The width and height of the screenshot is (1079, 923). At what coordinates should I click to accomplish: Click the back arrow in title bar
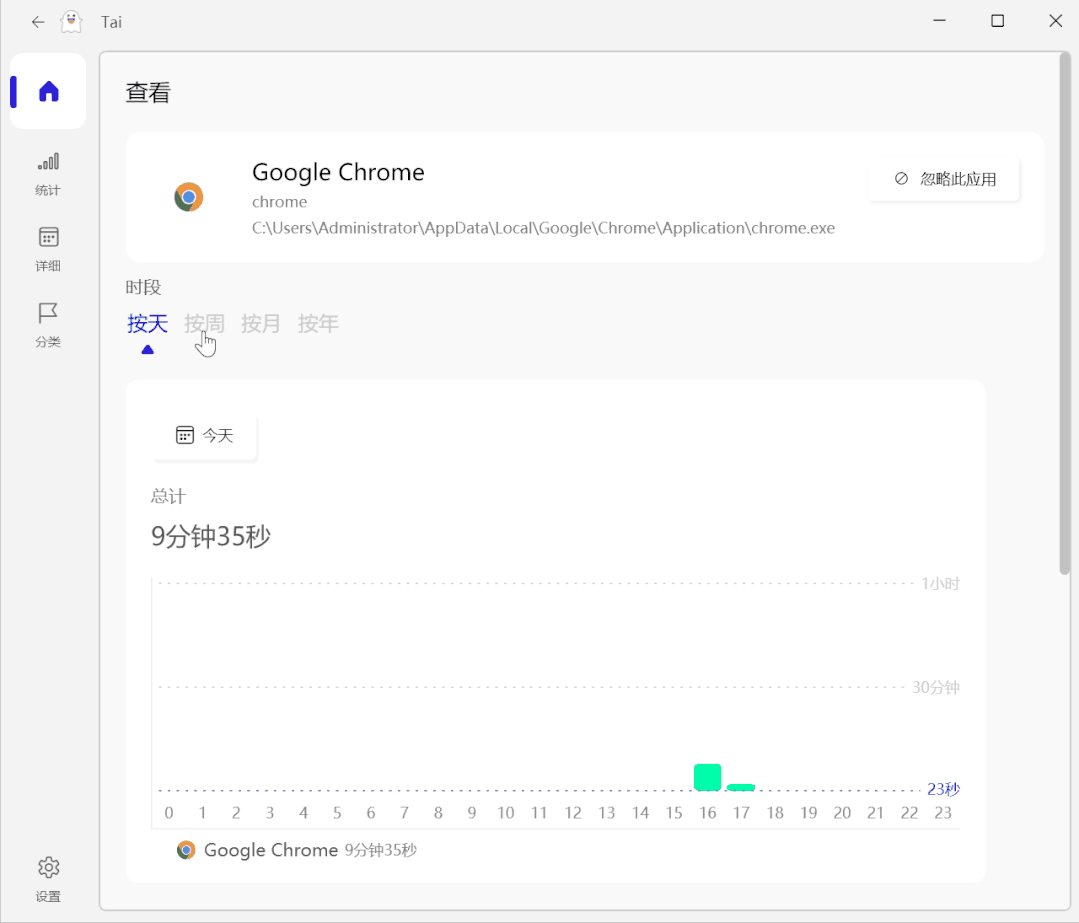click(x=38, y=21)
